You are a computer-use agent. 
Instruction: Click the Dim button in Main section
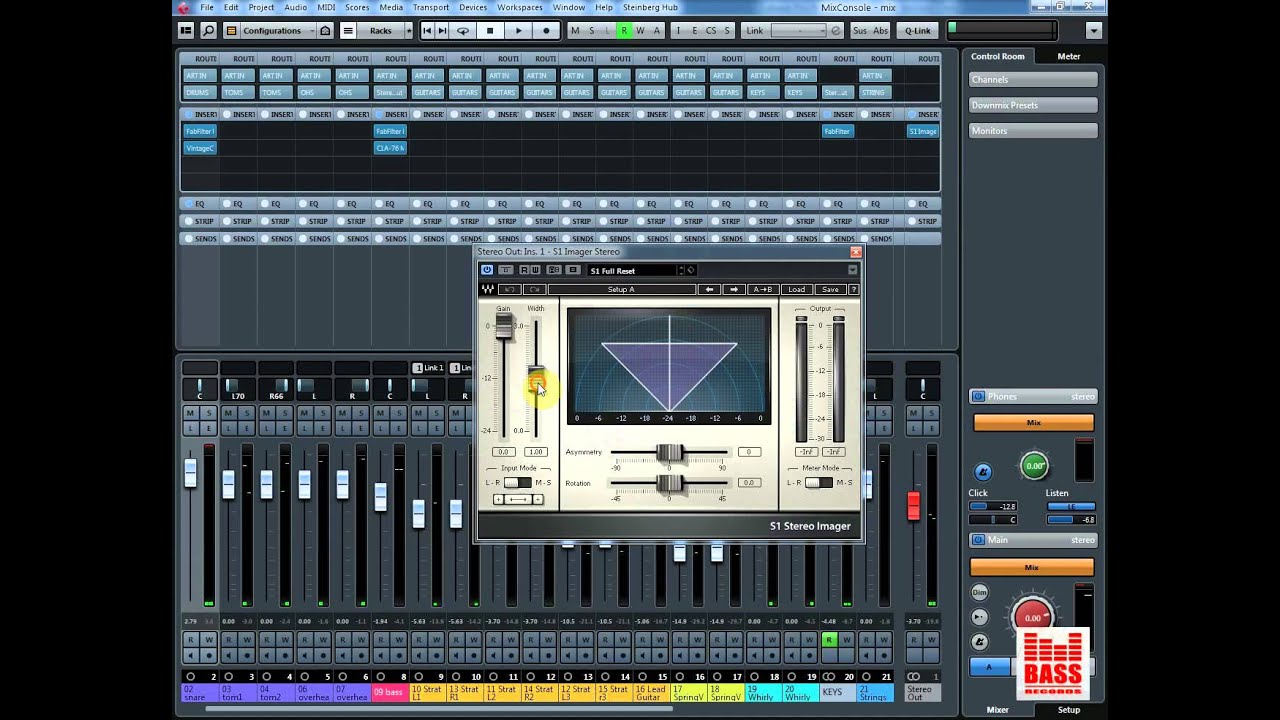pyautogui.click(x=980, y=593)
